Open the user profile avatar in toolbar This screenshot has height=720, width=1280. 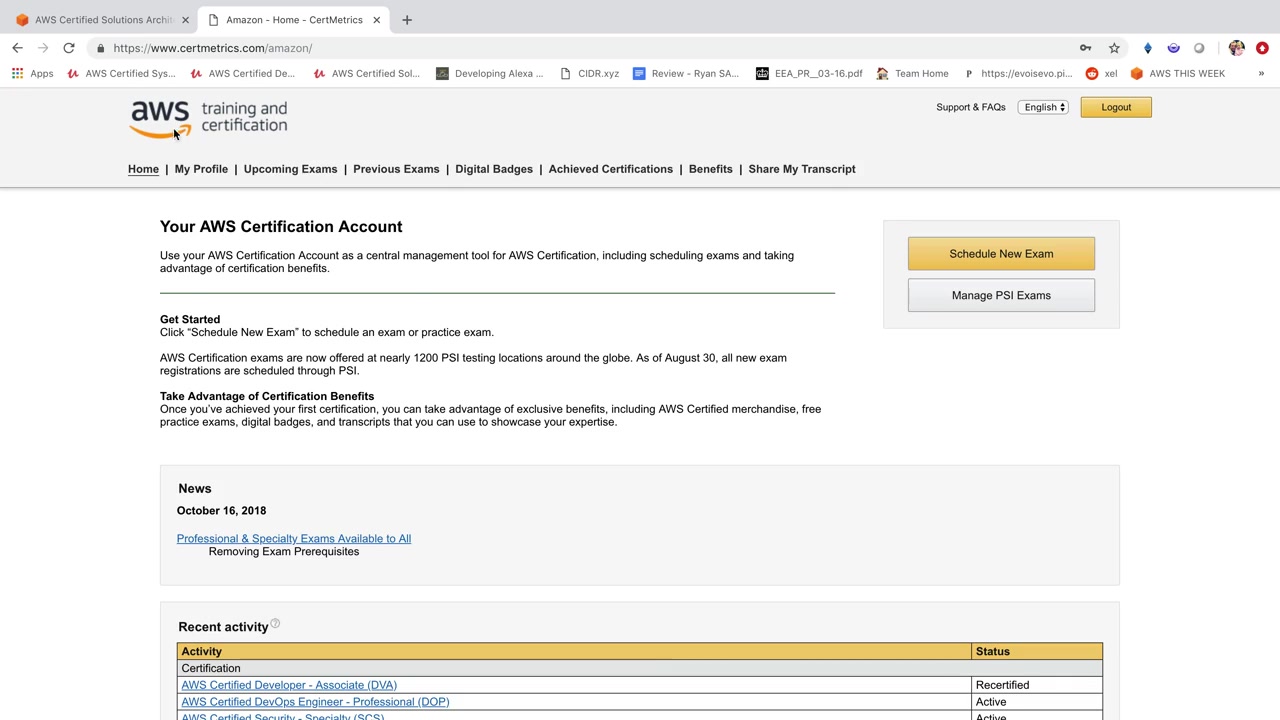1237,48
